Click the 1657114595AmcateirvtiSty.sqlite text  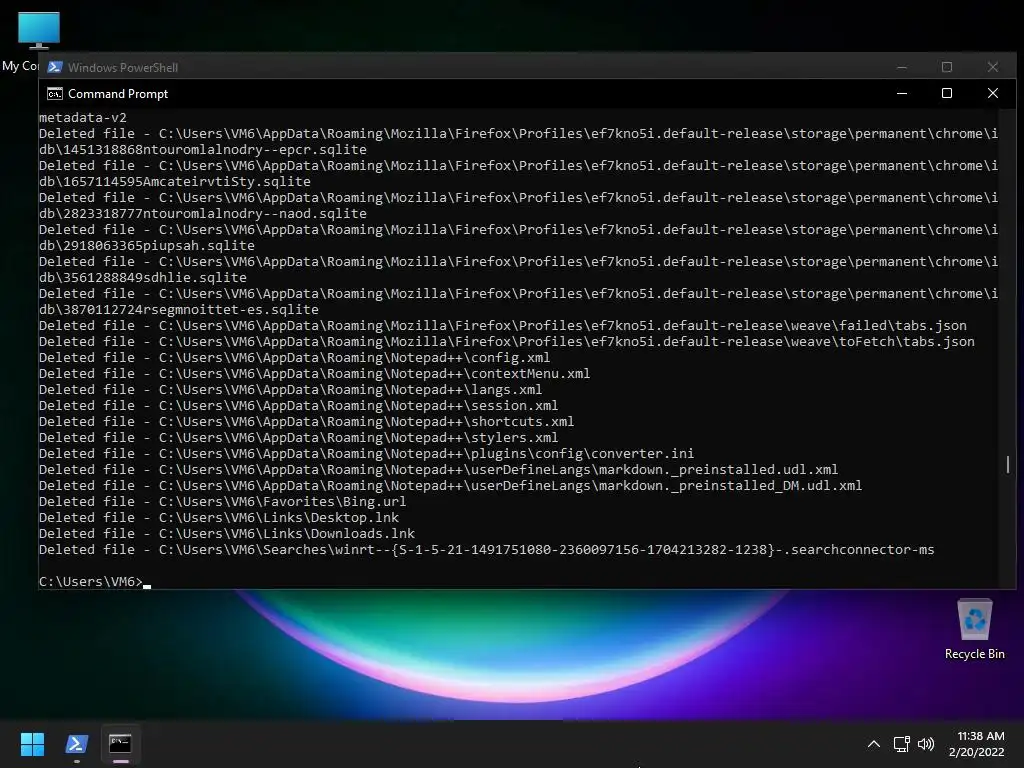point(187,182)
